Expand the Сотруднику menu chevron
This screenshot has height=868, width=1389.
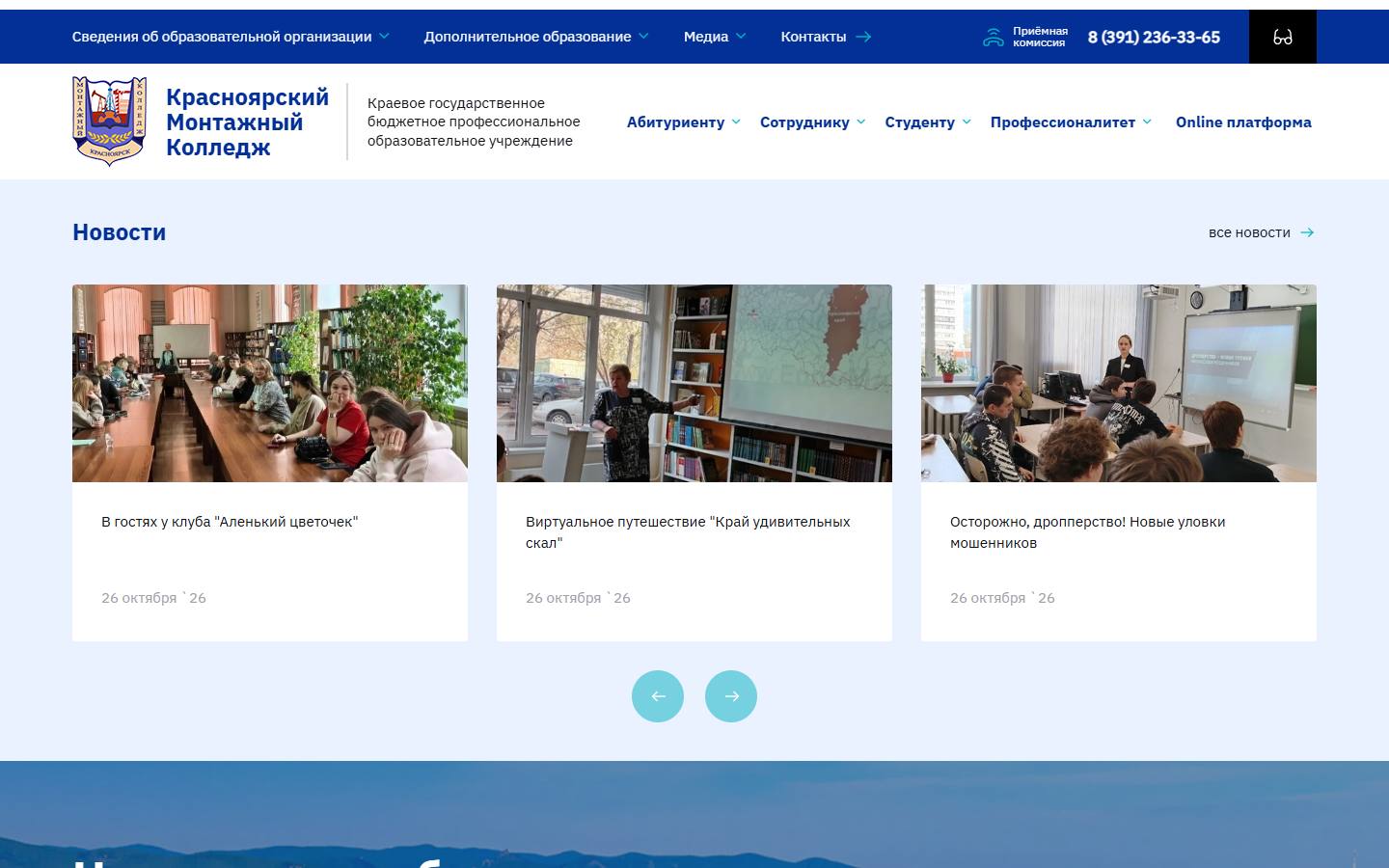(861, 122)
